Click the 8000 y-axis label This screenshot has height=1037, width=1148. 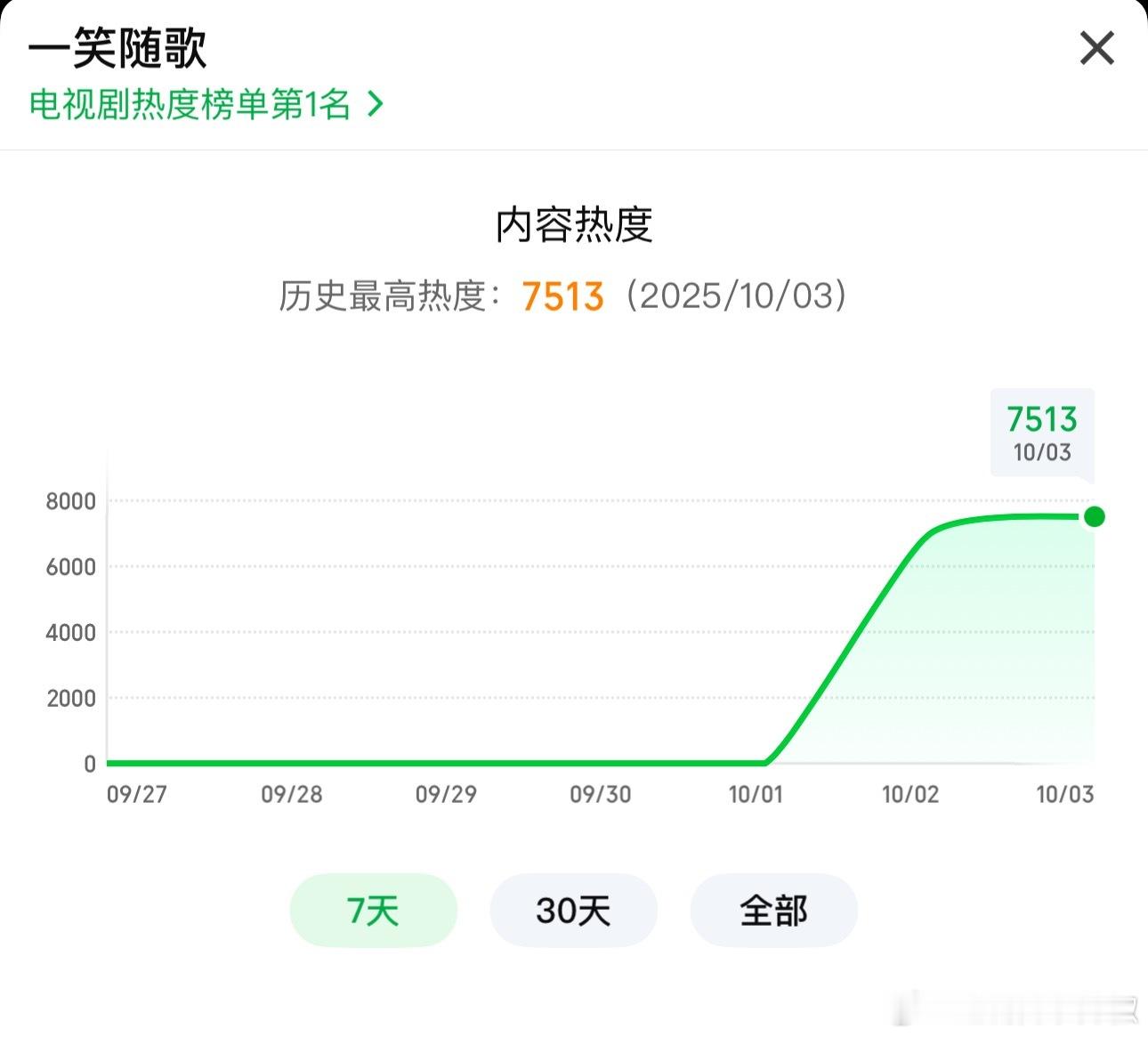point(70,501)
